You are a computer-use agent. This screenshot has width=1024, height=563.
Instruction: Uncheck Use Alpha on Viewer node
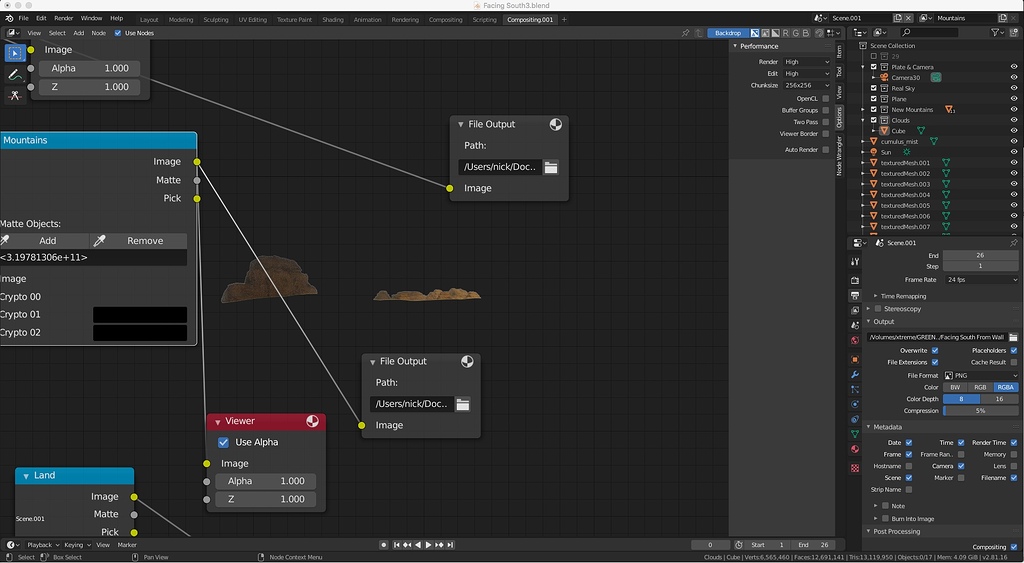[223, 442]
